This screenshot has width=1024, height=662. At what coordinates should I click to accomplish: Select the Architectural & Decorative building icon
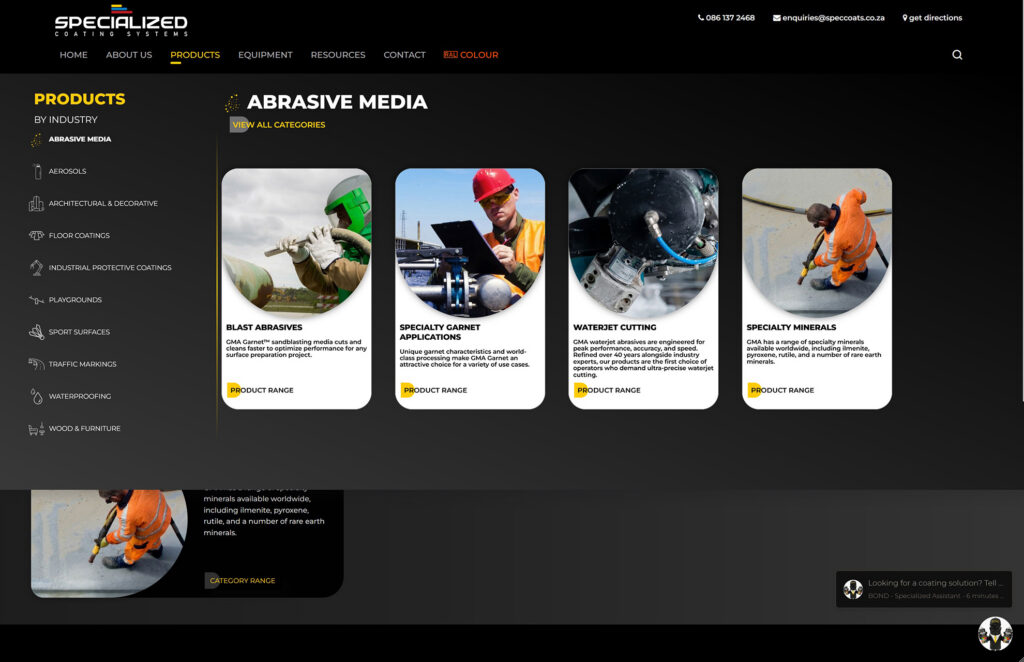pos(36,204)
